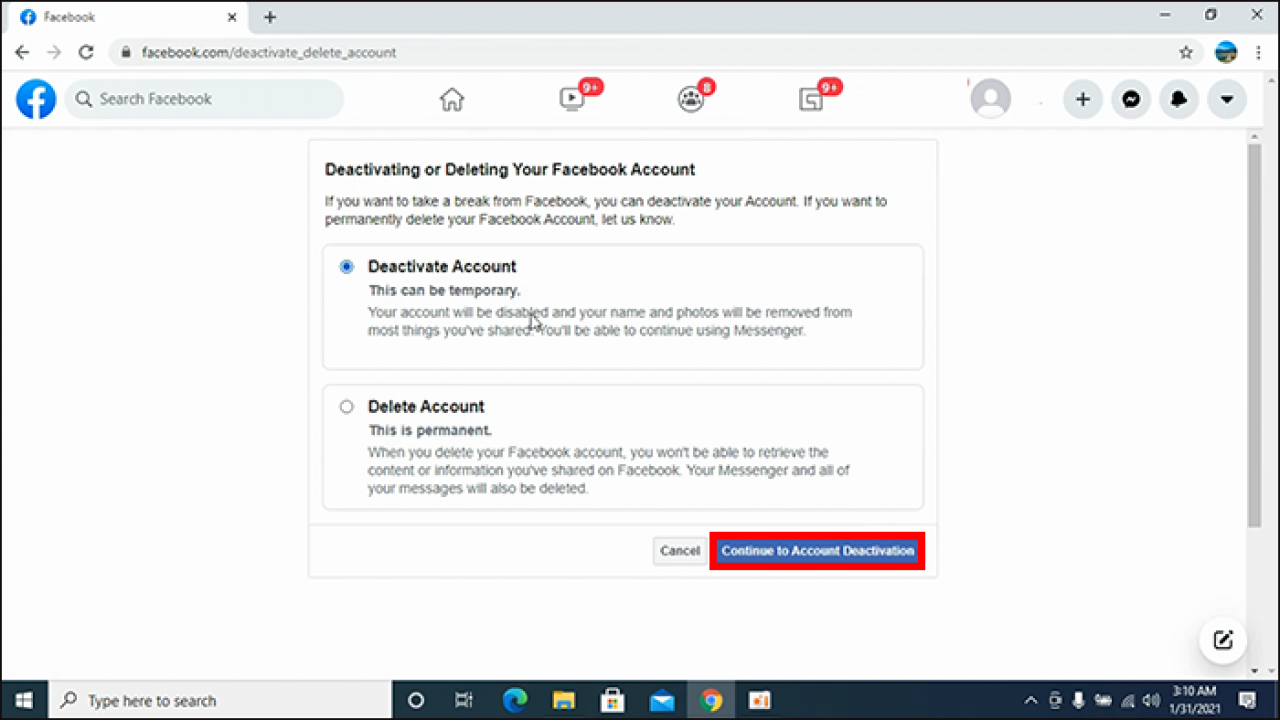Open the account menu caret
This screenshot has width=1280, height=720.
point(1226,99)
